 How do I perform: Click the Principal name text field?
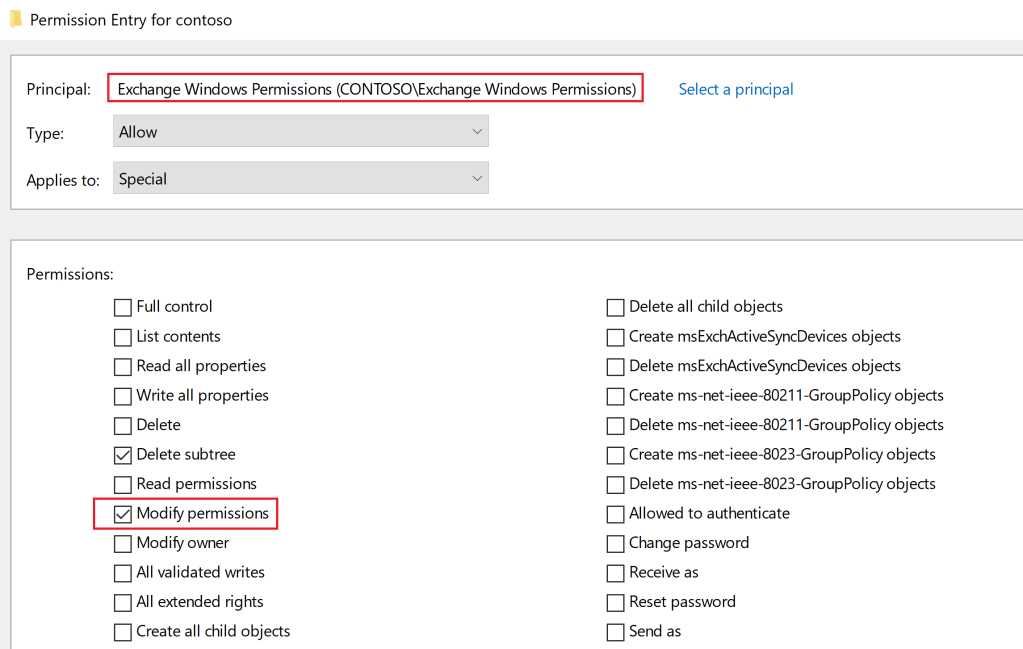[x=376, y=89]
